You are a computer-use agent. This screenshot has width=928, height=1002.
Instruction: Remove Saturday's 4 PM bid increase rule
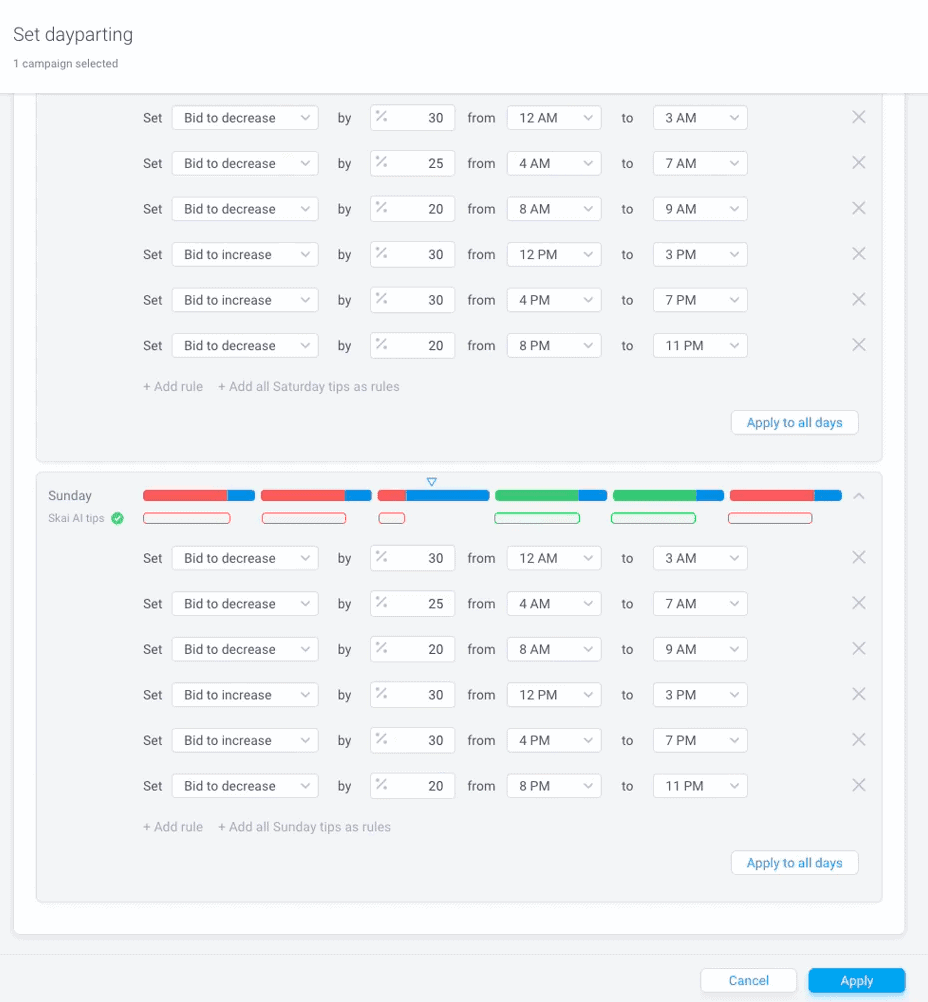point(858,299)
